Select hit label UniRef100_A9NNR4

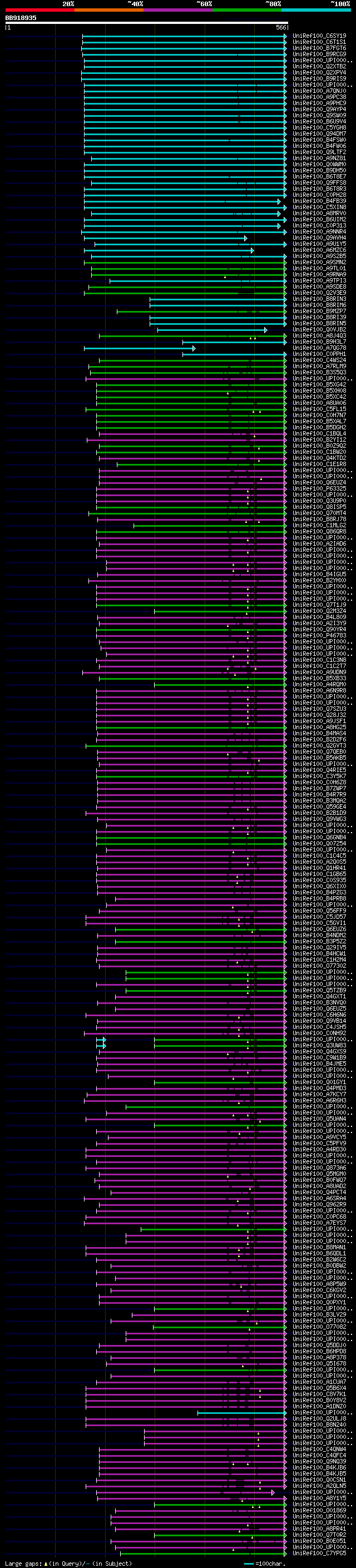[x=319, y=231]
